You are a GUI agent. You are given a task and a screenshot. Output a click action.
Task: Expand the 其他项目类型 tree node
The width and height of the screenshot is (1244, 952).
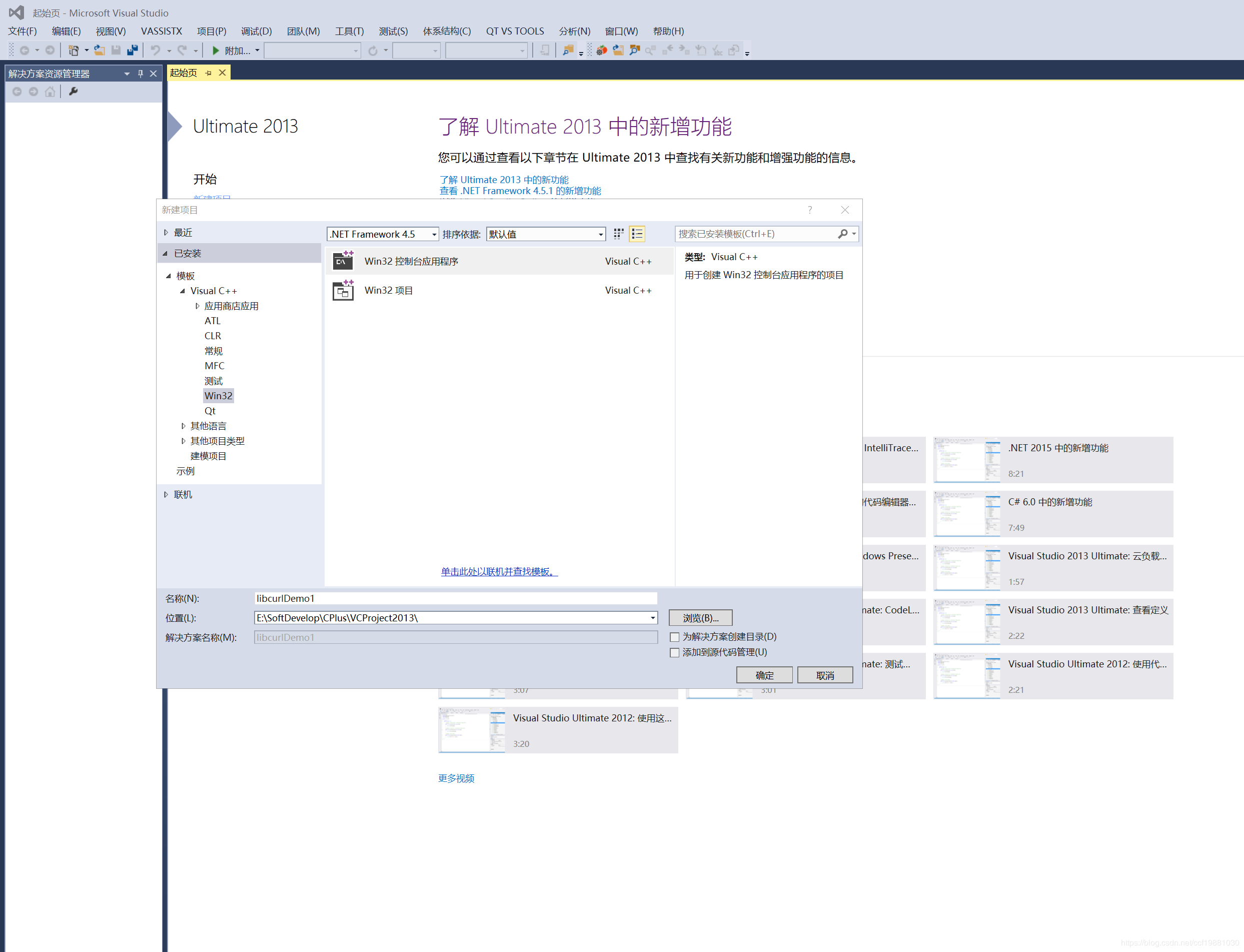183,441
